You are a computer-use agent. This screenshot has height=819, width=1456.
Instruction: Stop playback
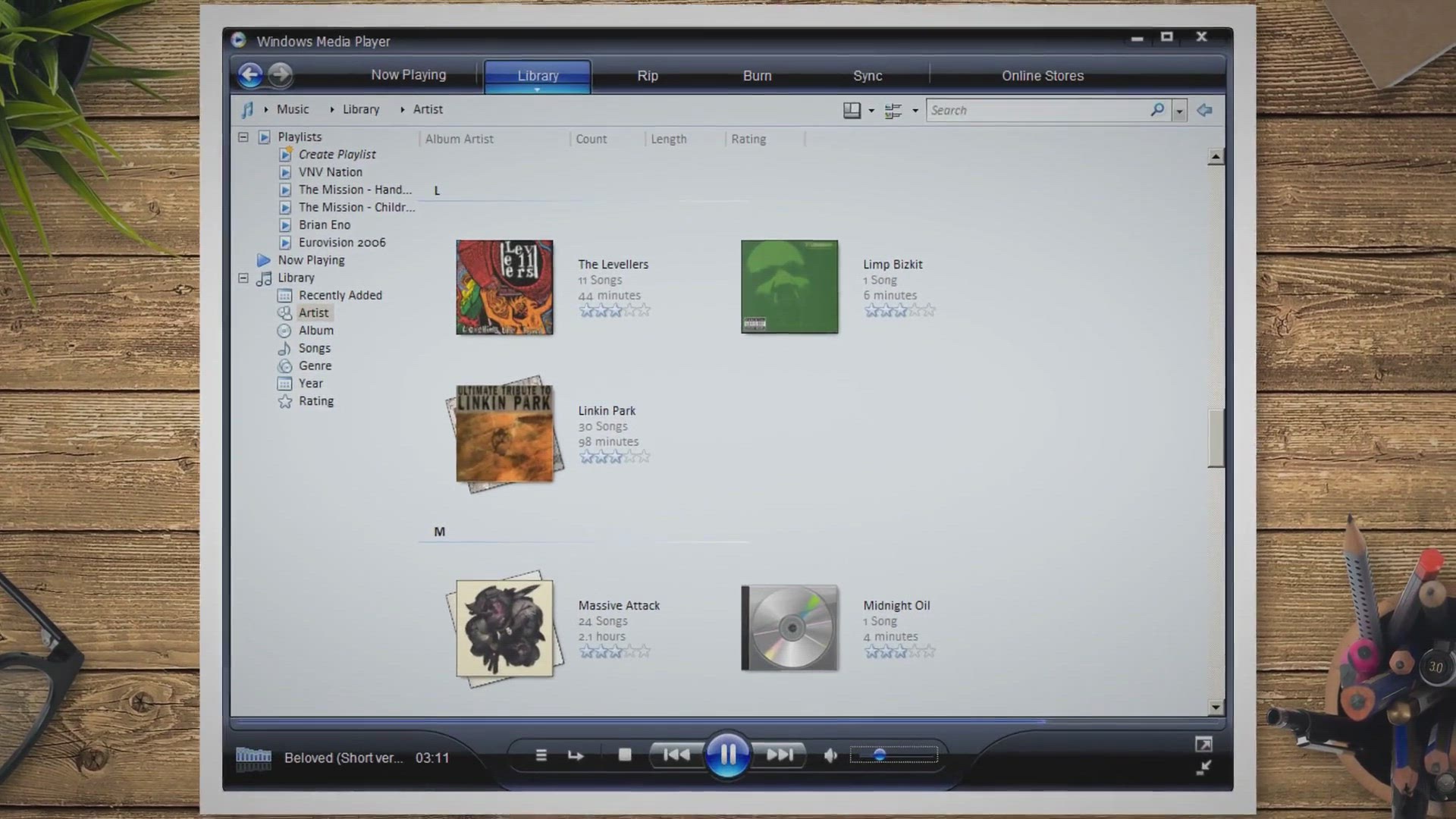(625, 755)
